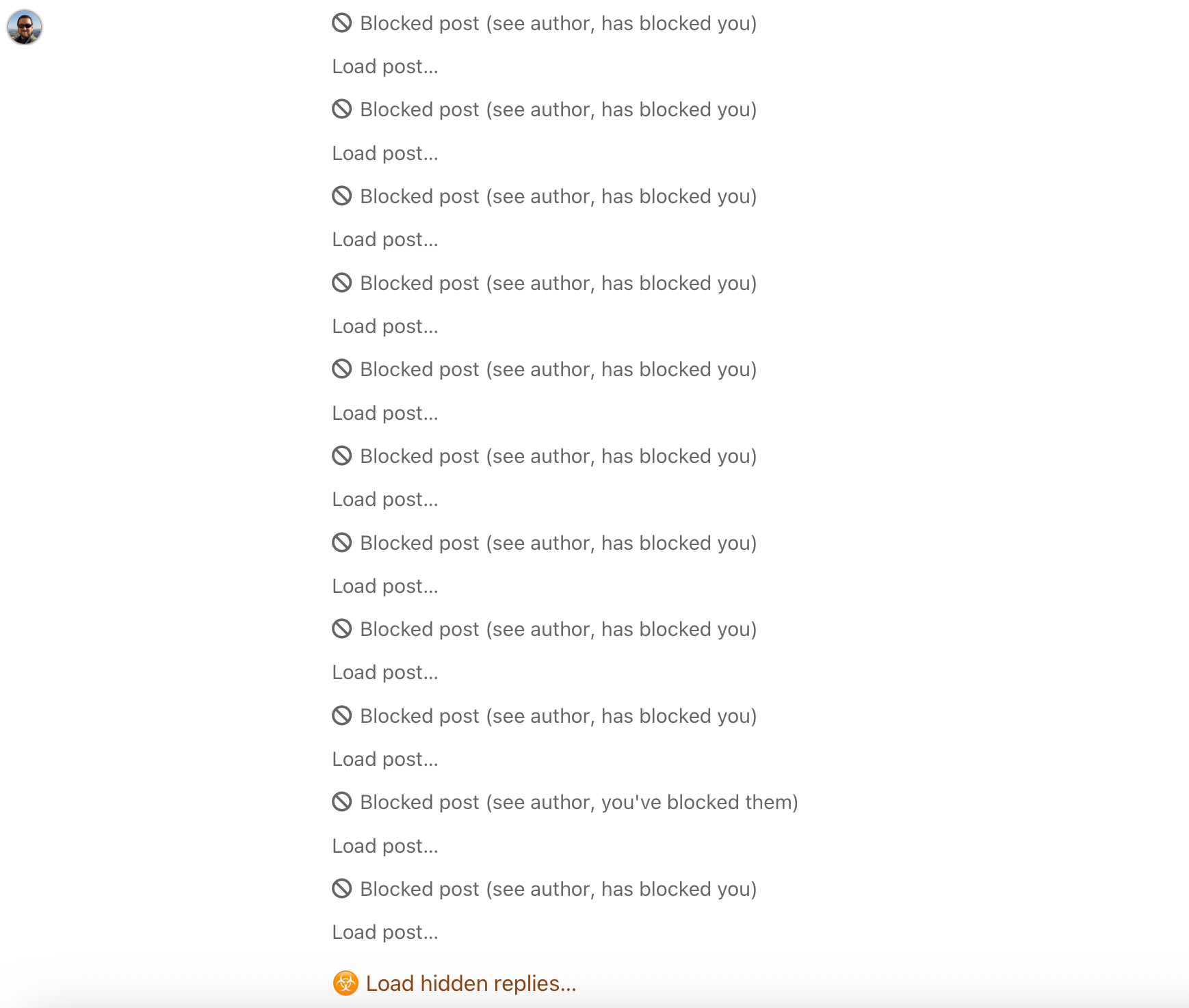Image resolution: width=1189 pixels, height=1008 pixels.
Task: Load the fourth blocked post
Action: point(385,326)
